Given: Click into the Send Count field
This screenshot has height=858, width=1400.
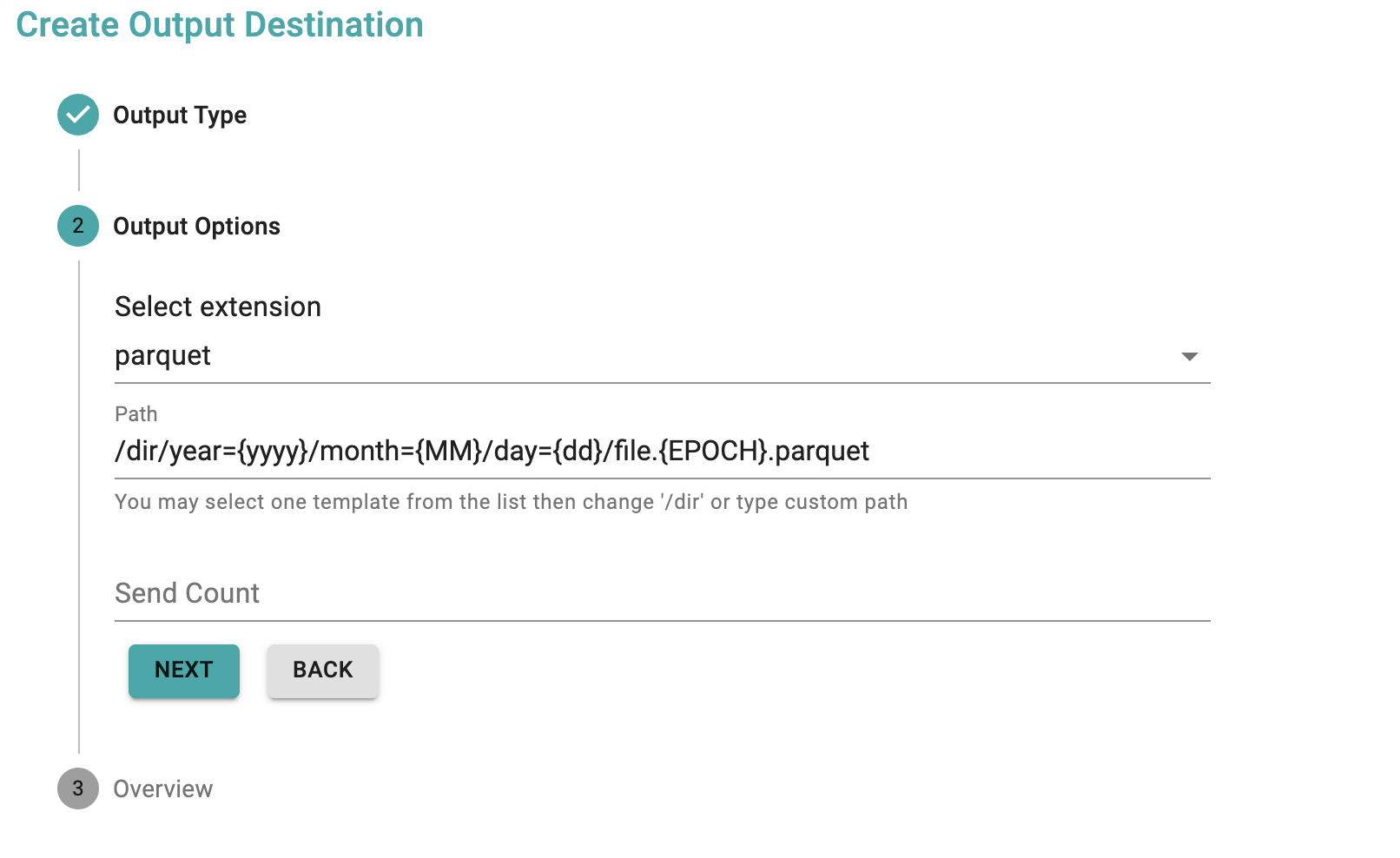Looking at the screenshot, I should coord(663,594).
